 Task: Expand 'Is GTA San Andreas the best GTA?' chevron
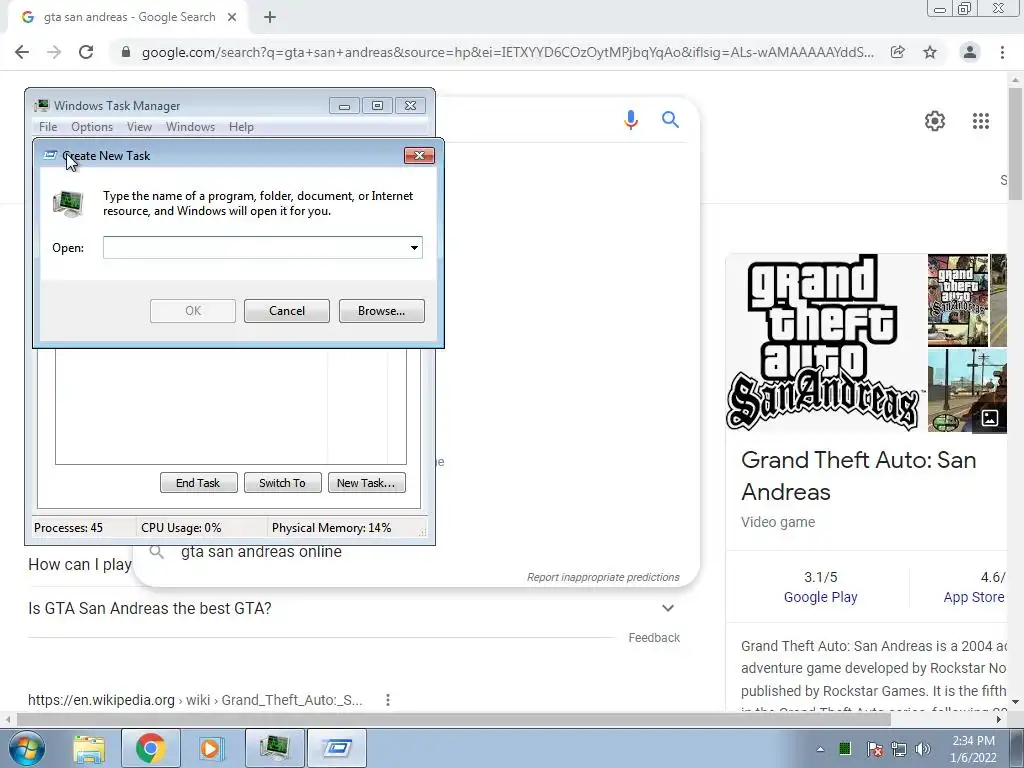667,608
